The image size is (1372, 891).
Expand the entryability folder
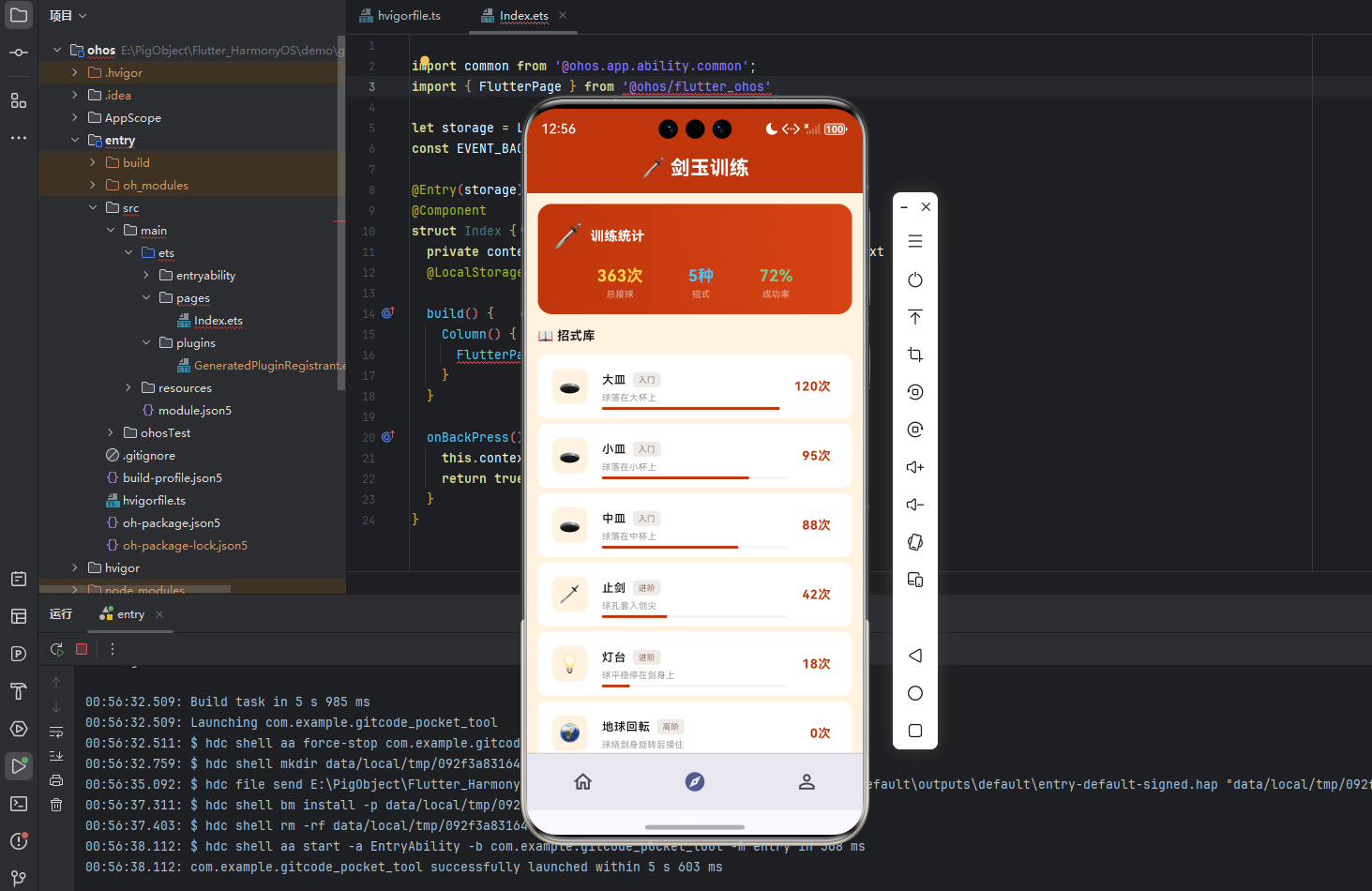tap(146, 275)
